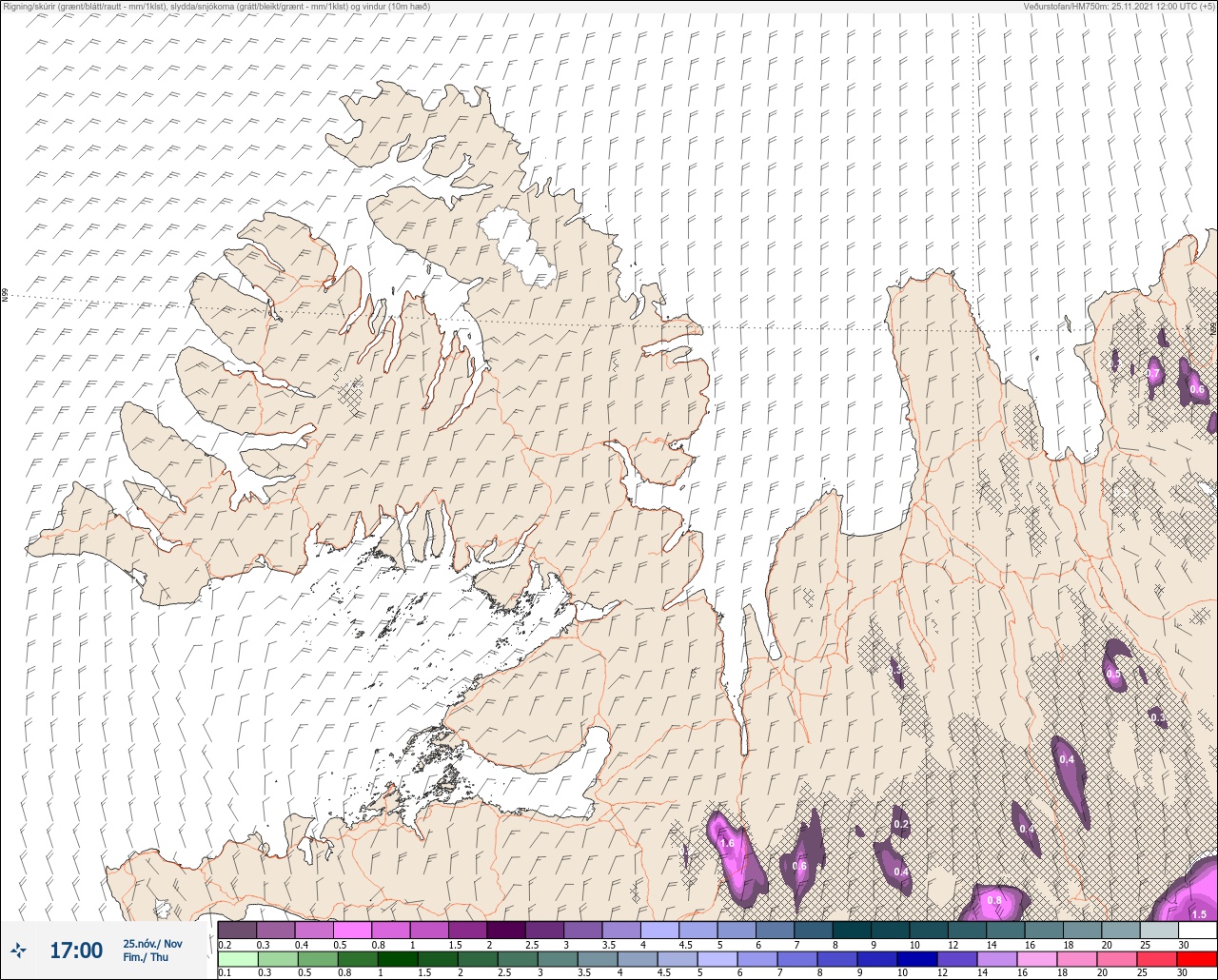Click upper legend swatch between 9 and 10
Viewport: 1218px width, 980px height.
click(x=891, y=930)
